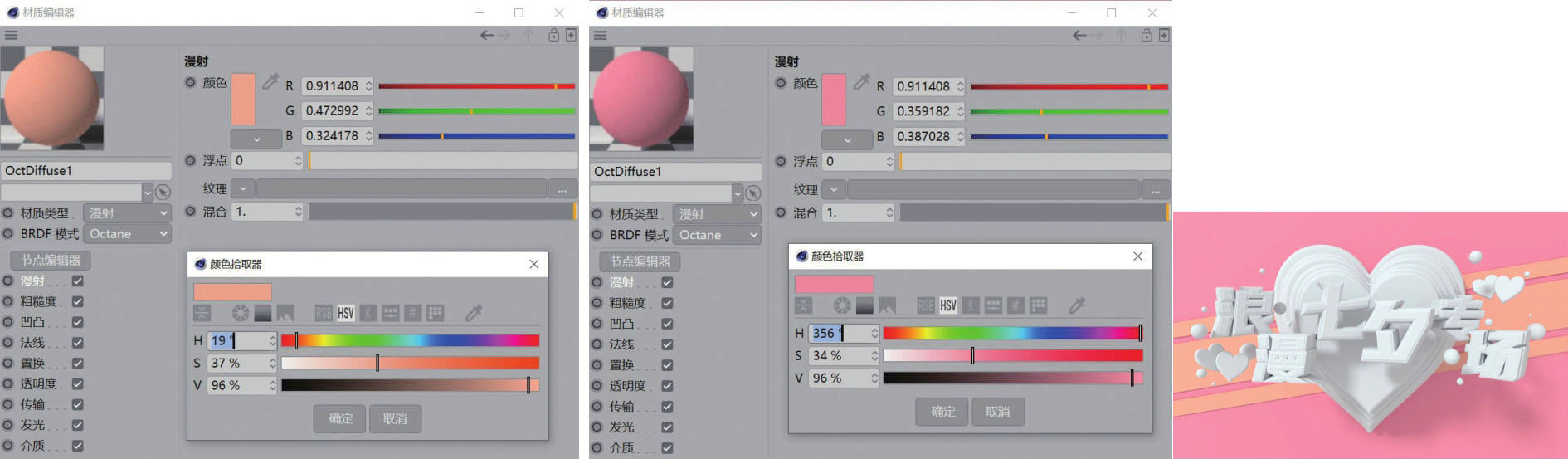Open the 材质类型 dropdown in the left editor

128,213
